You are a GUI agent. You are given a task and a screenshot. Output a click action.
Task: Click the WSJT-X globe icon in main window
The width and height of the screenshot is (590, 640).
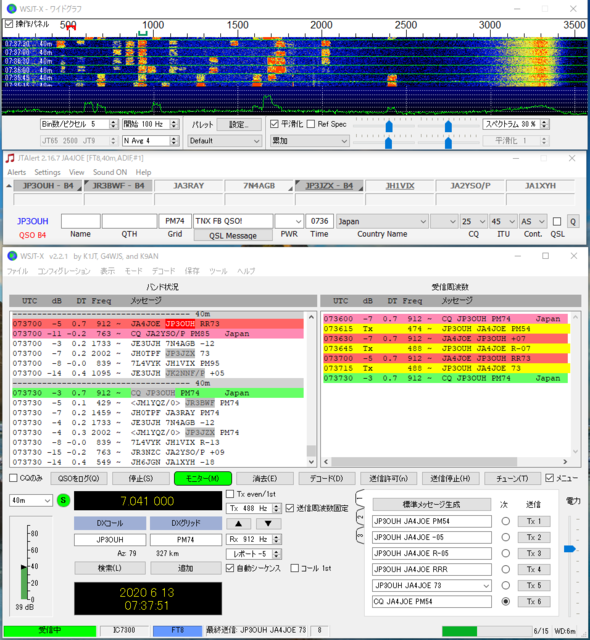pos(12,256)
